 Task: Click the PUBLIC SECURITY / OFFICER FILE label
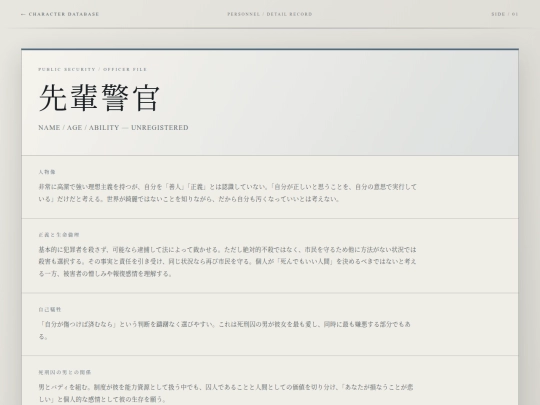pos(93,69)
